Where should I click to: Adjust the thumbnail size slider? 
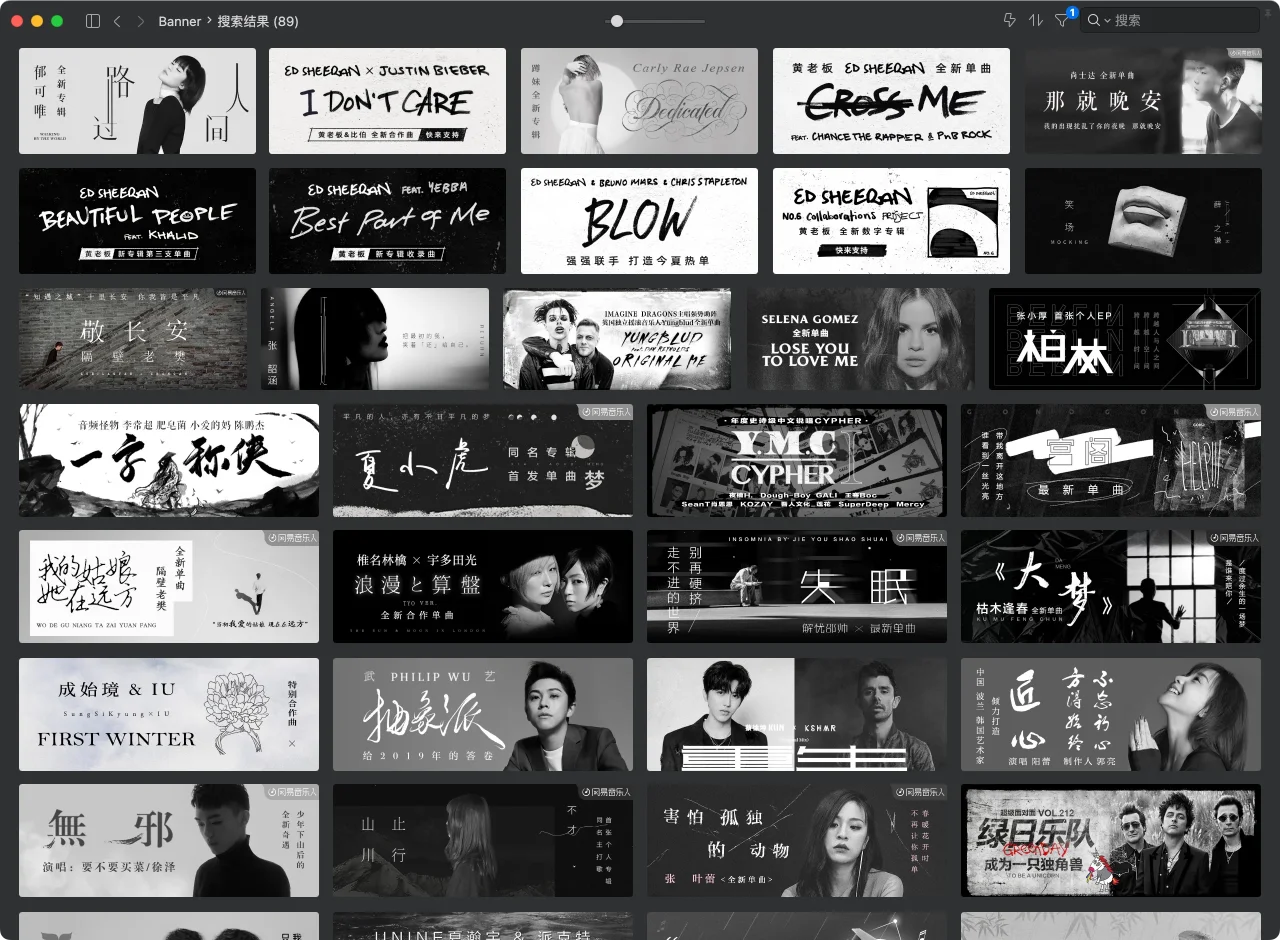click(617, 21)
